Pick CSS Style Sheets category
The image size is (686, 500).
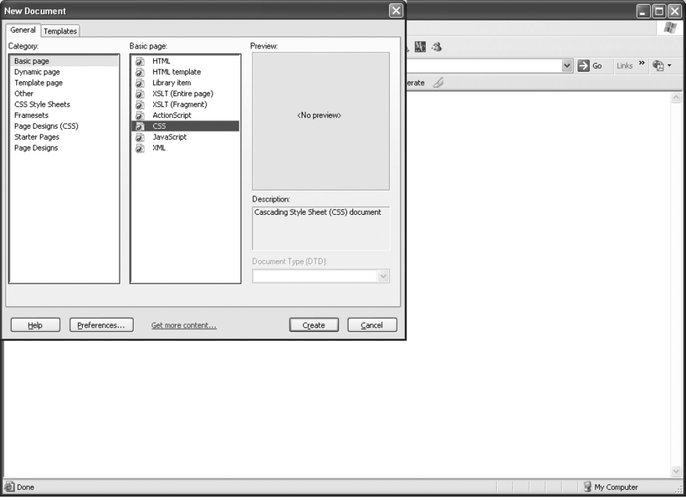point(42,105)
